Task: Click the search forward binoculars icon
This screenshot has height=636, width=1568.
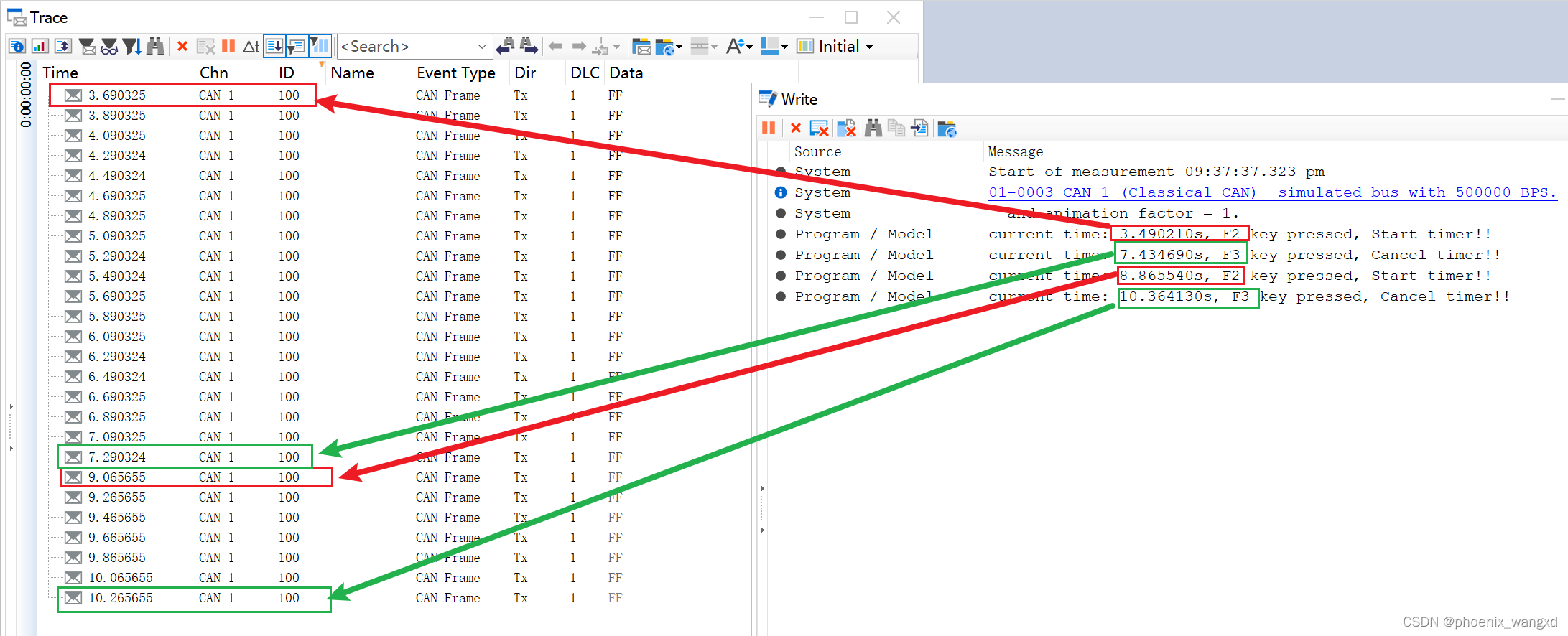Action: 529,47
